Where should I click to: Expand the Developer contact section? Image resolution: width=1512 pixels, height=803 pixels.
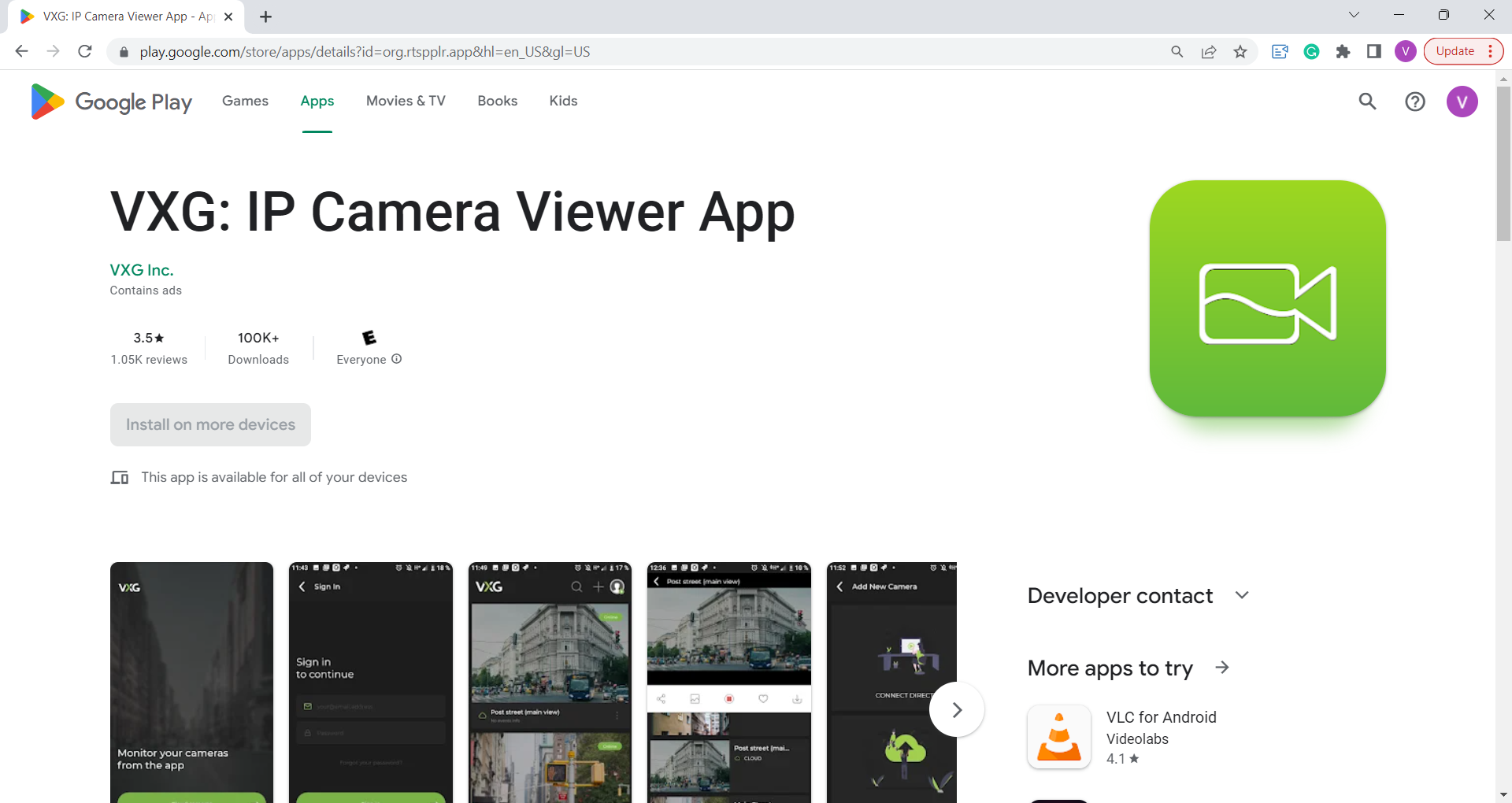click(1242, 595)
